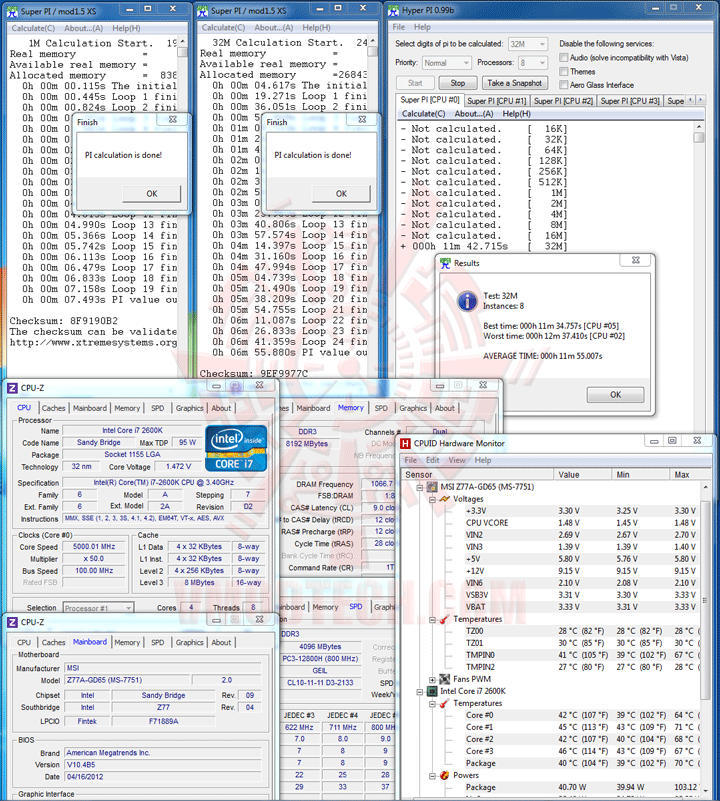Click the Voltages lightning icon in Hardware Monitor
720x801 pixels.
[x=445, y=499]
